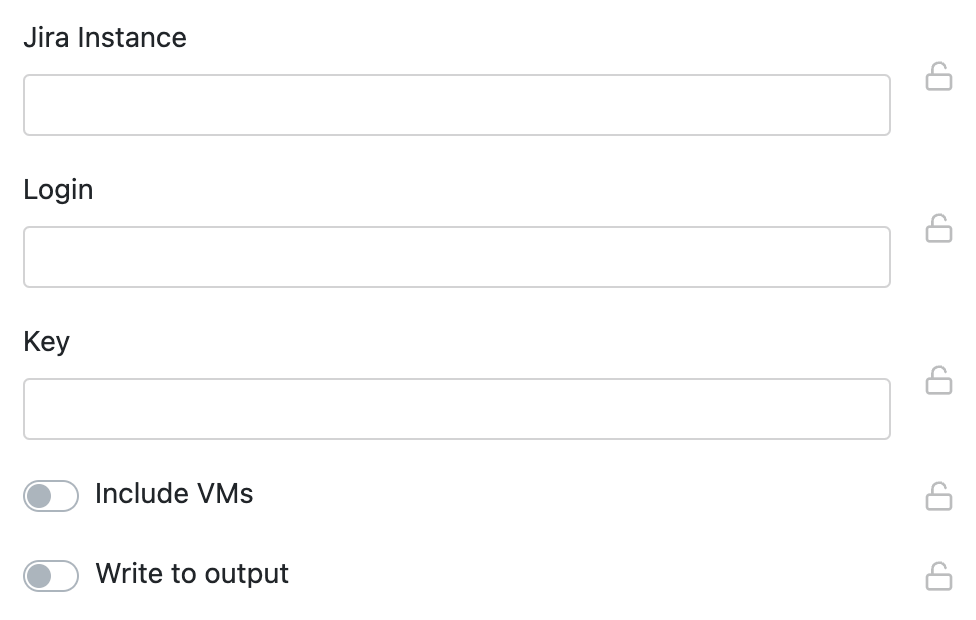Click the padlock icon next to the Key field
This screenshot has height=620, width=976.
click(938, 382)
